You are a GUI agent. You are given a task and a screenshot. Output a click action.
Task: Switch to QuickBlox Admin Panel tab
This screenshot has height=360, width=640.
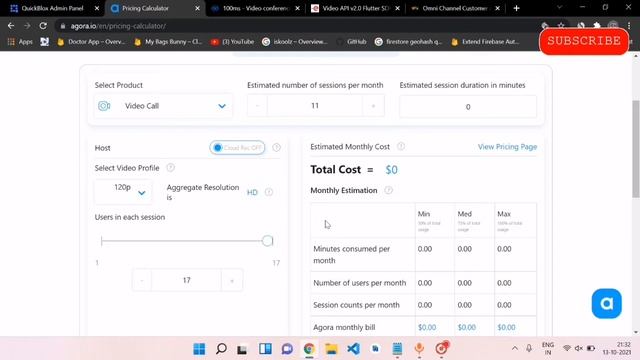pyautogui.click(x=52, y=8)
